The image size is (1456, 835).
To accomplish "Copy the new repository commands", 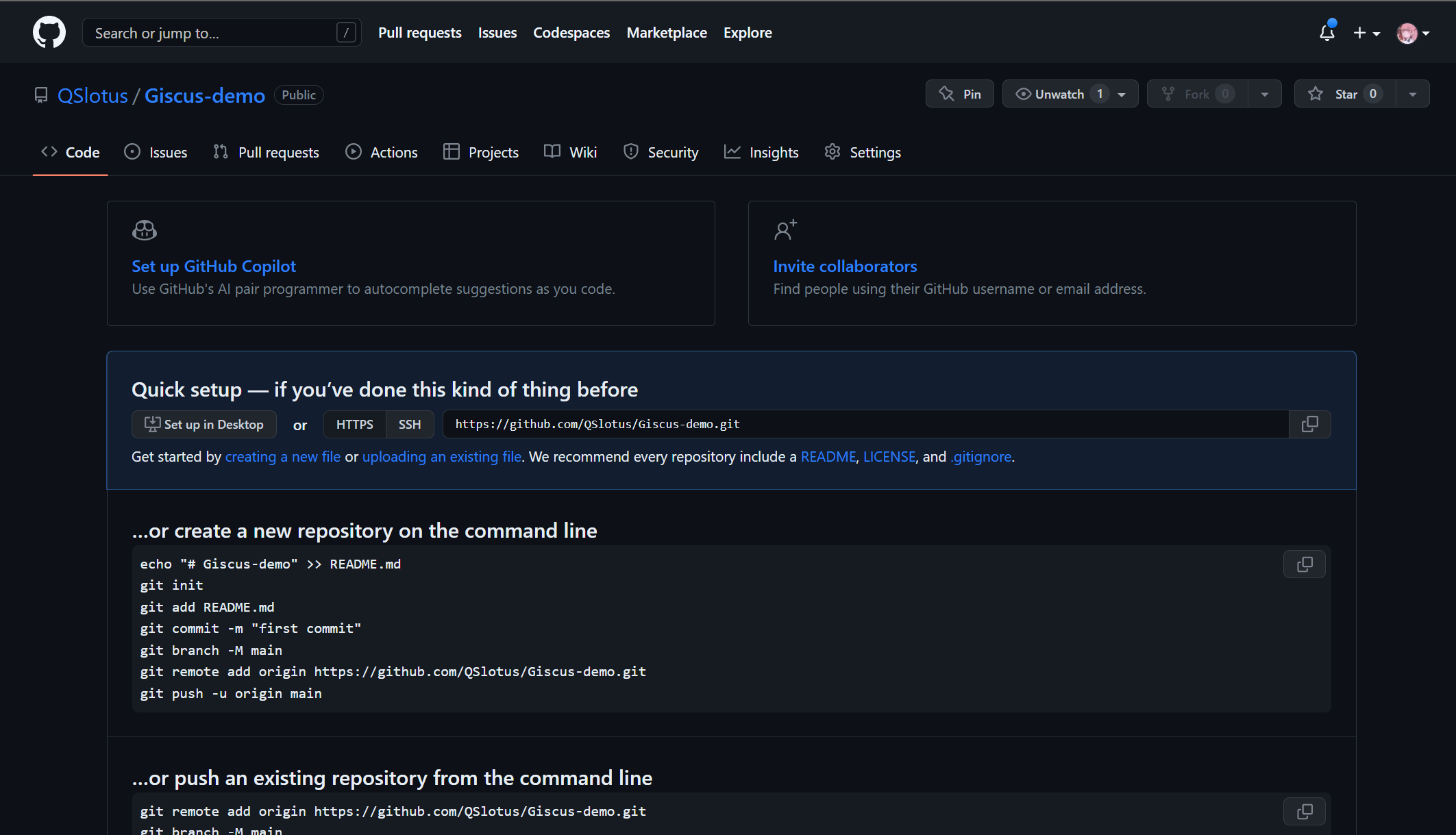I will (x=1305, y=564).
